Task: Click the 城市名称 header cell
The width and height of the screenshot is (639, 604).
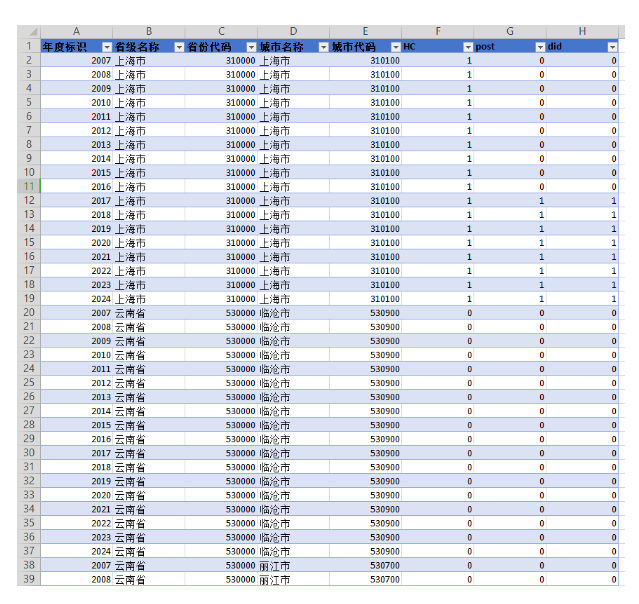Action: point(293,47)
